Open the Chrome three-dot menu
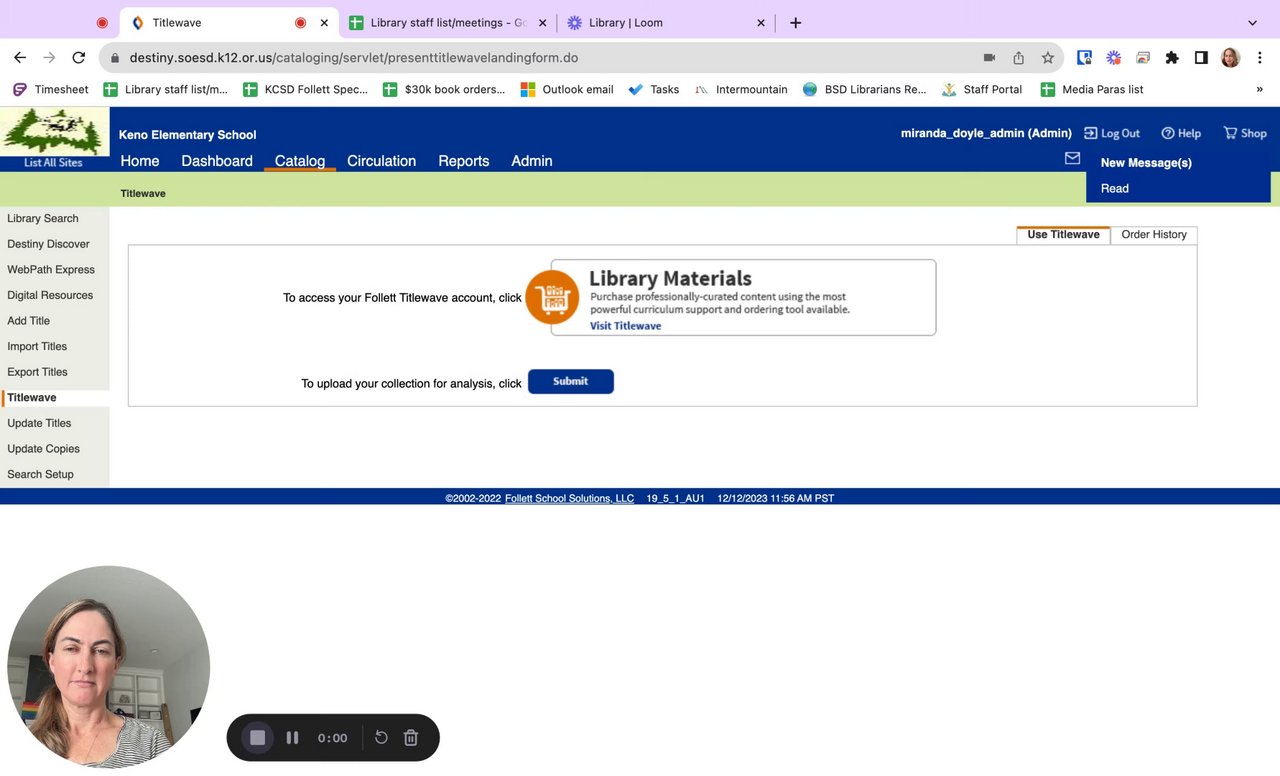 [x=1260, y=58]
